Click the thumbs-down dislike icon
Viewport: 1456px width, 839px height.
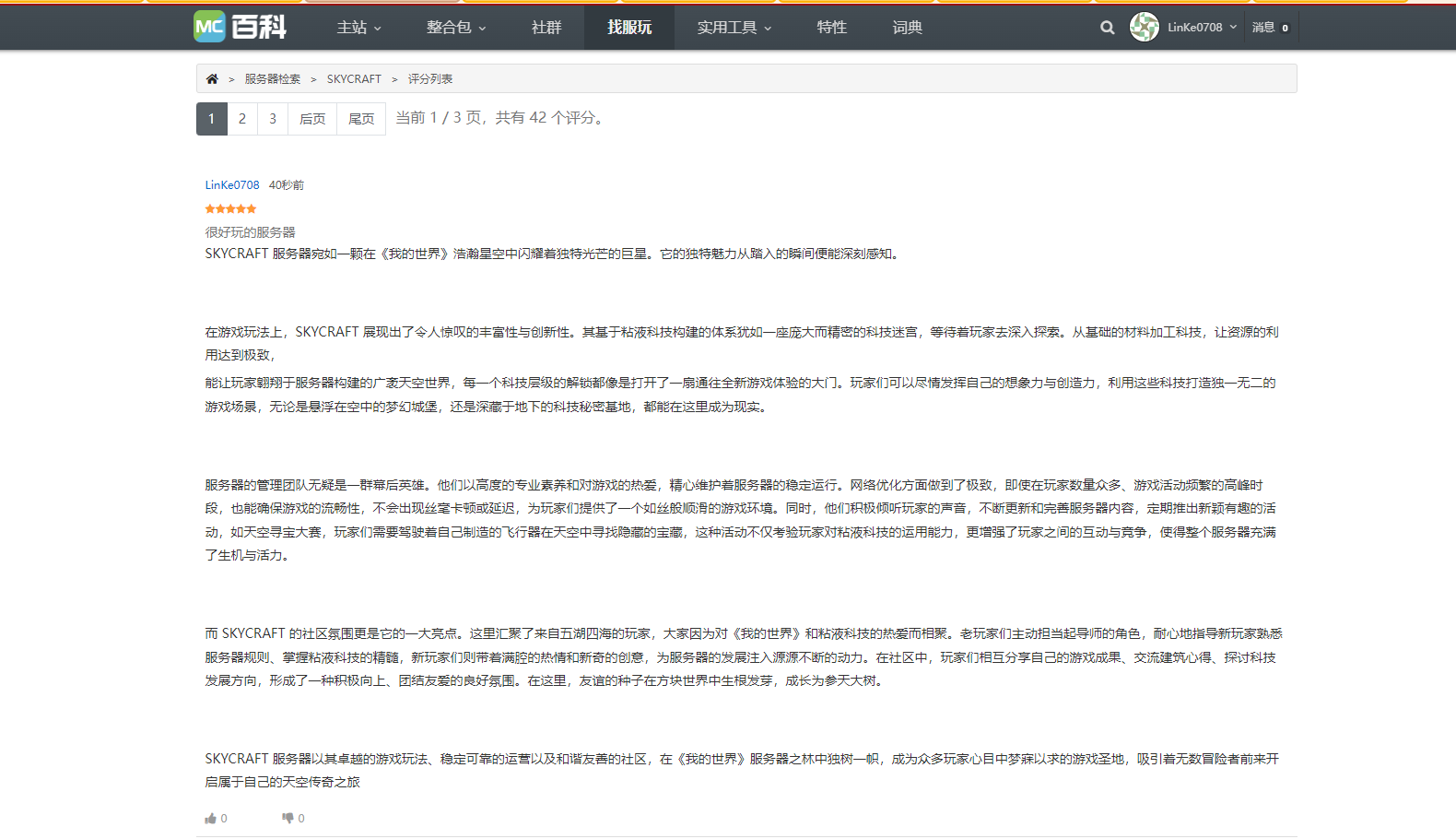pyautogui.click(x=288, y=818)
